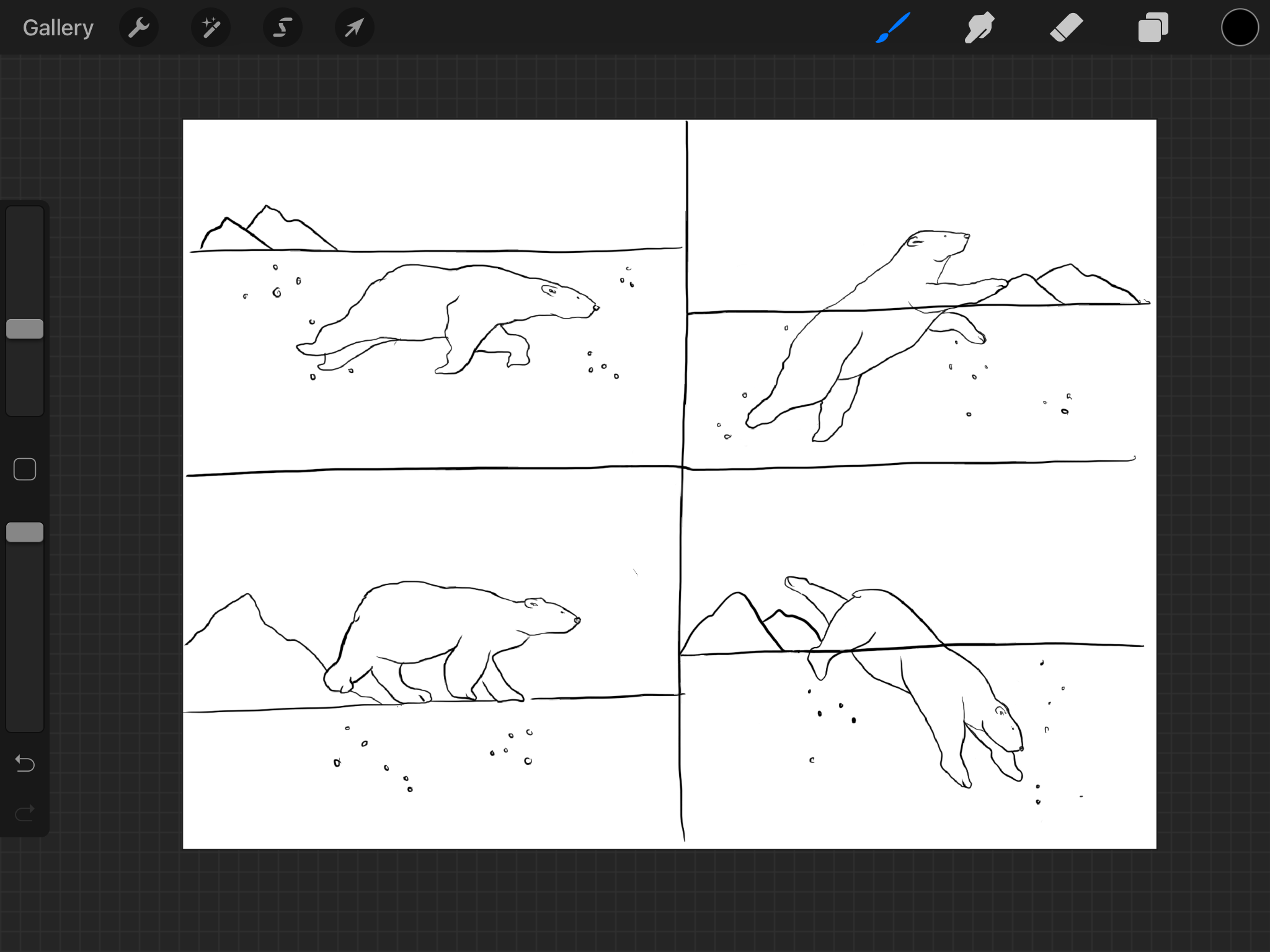Select the Smudge tool
Screen dimensions: 1270x952
(980, 28)
